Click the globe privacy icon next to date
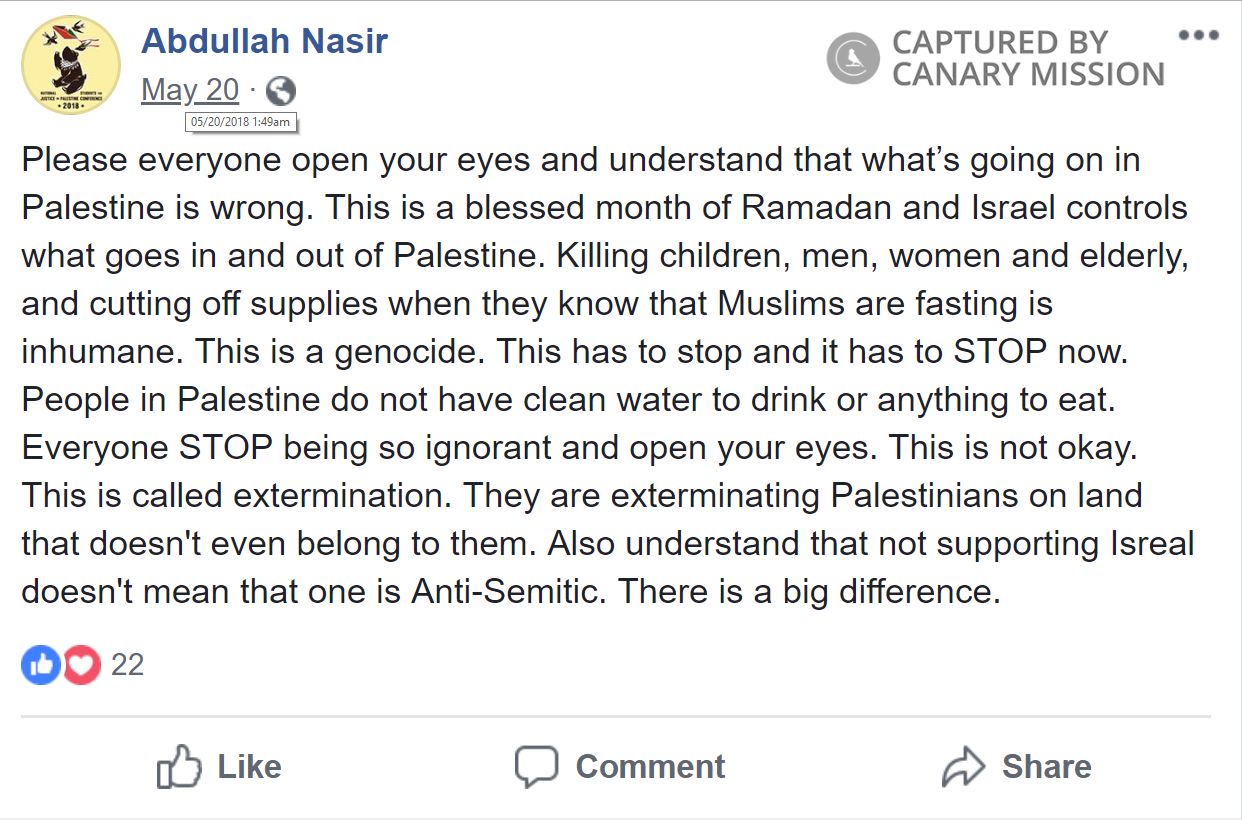 (x=281, y=90)
